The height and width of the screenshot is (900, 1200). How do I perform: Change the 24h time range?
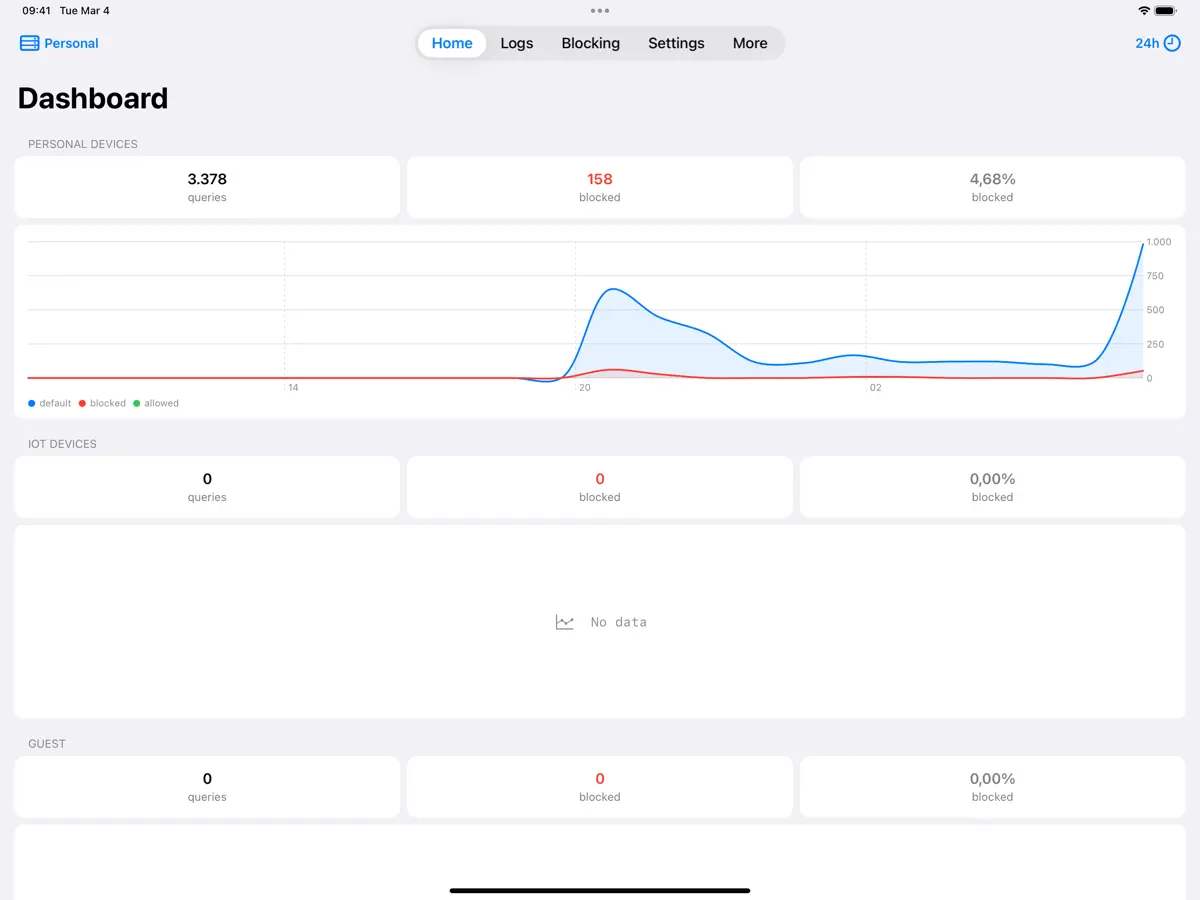click(1158, 43)
